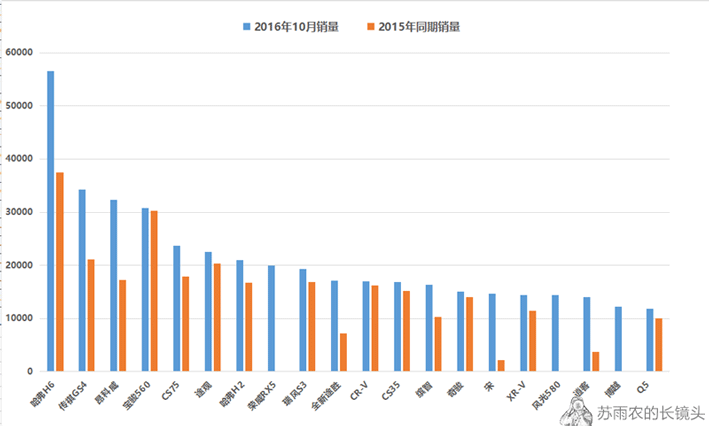
Task: Click the 20000 y-axis label
Action: click(19, 265)
